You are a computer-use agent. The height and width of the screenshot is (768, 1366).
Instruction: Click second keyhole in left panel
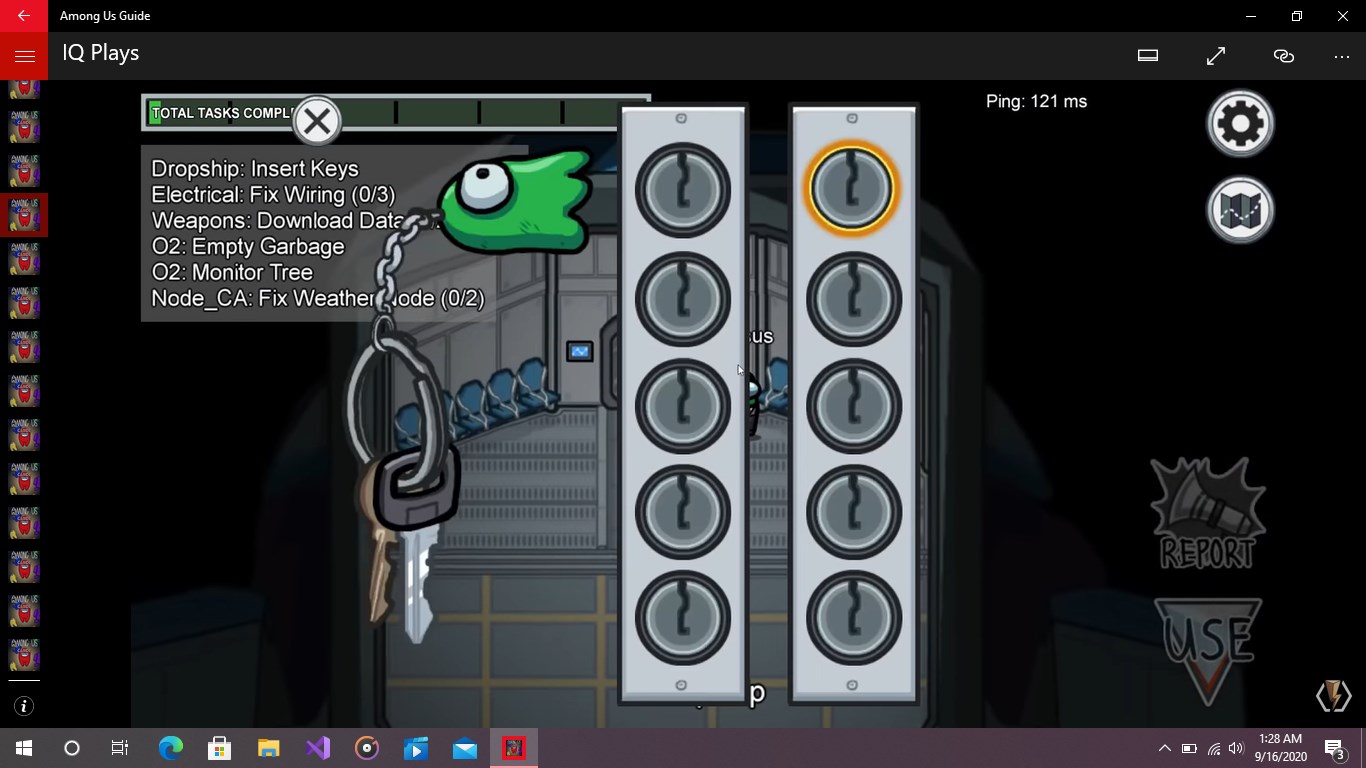point(683,298)
